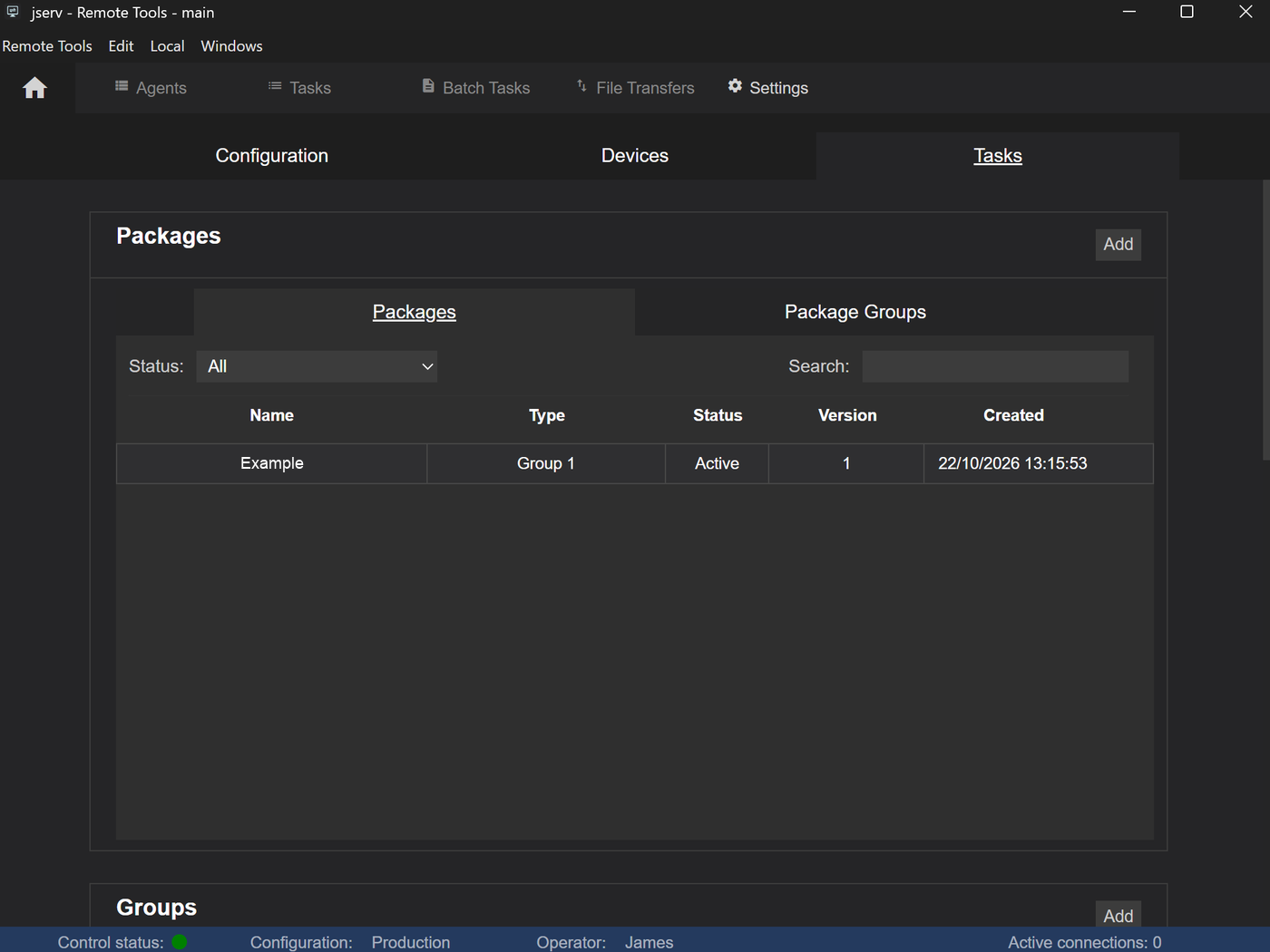Click the Batch Tasks document icon
The image size is (1270, 952).
pos(428,86)
